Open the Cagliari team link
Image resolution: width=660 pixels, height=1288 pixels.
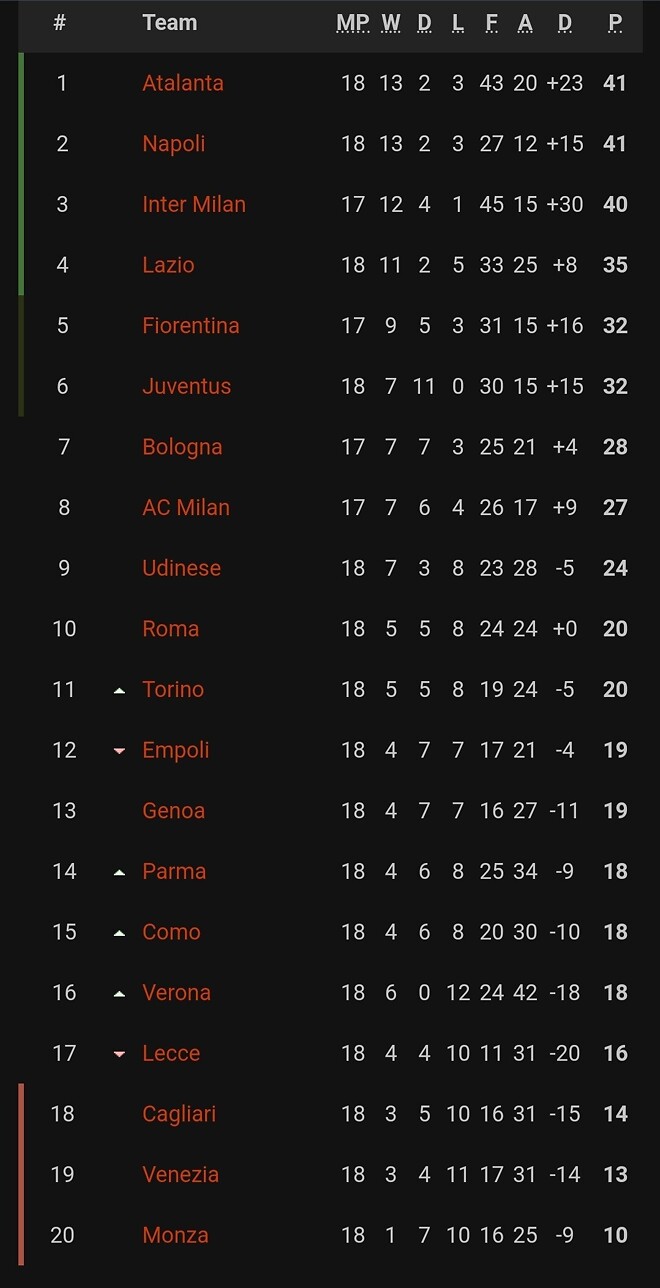(x=179, y=1114)
